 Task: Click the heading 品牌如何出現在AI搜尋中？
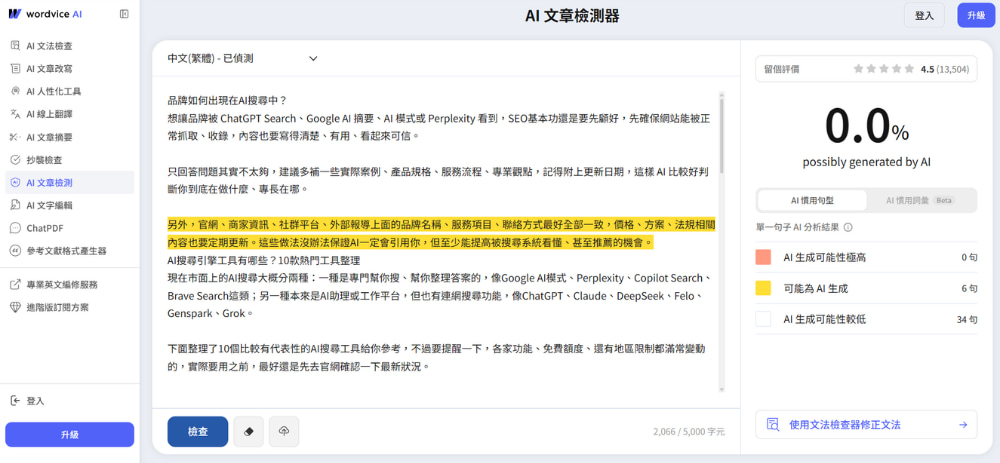[227, 101]
